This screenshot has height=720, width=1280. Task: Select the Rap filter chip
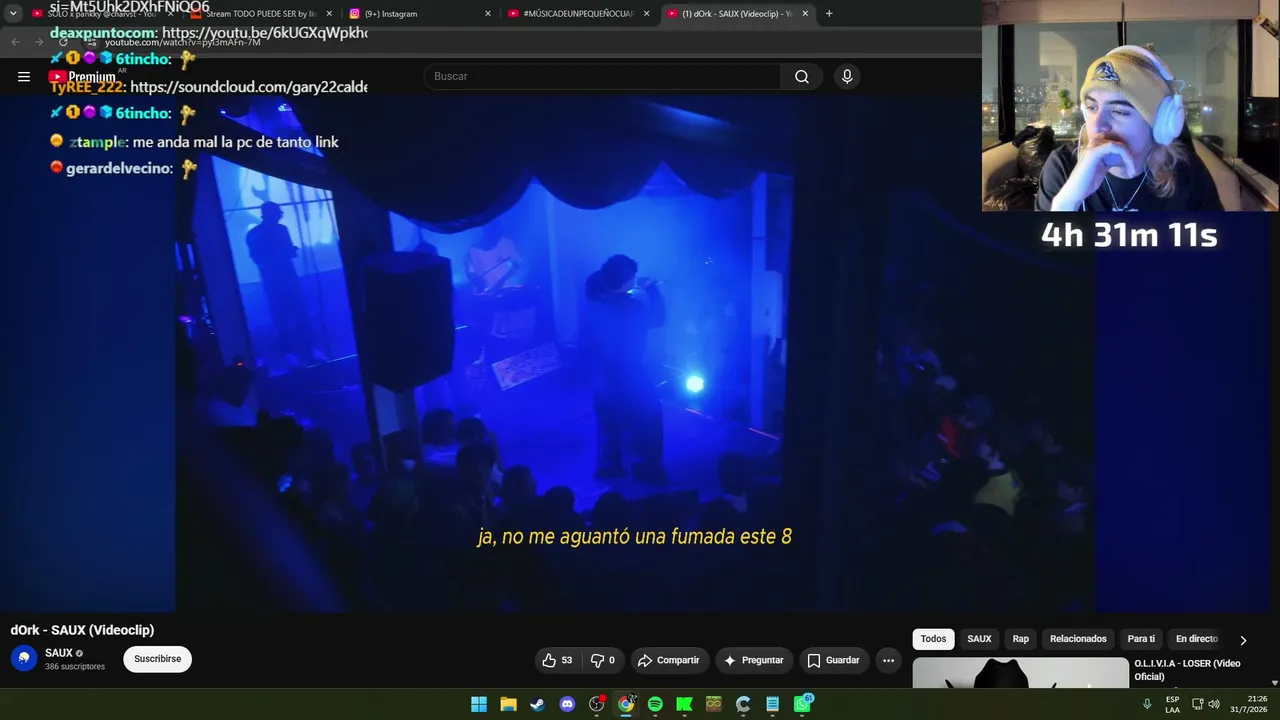click(x=1020, y=639)
